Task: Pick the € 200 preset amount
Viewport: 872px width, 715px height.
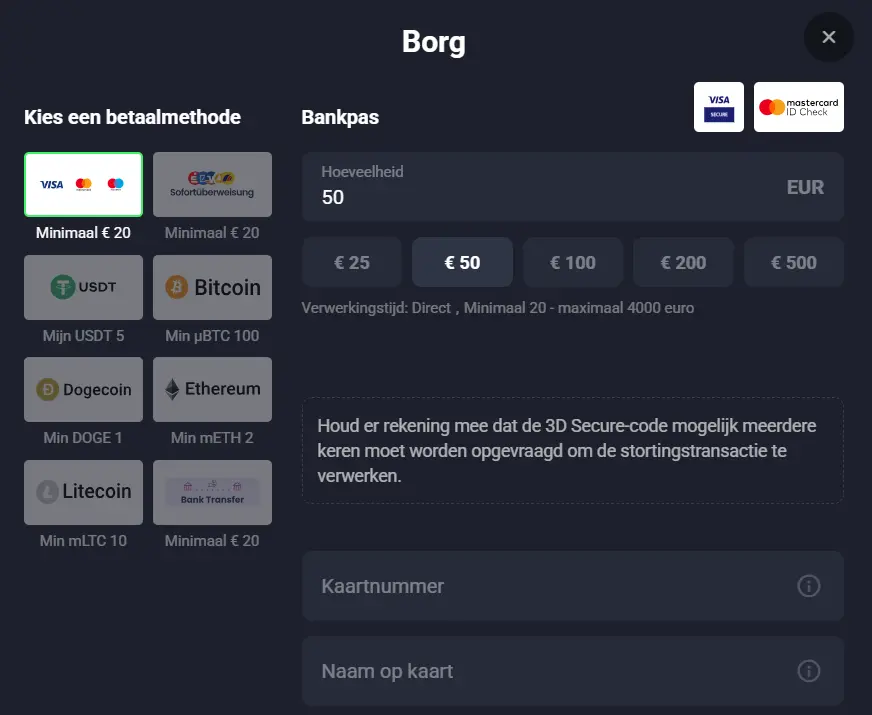Action: pos(683,262)
